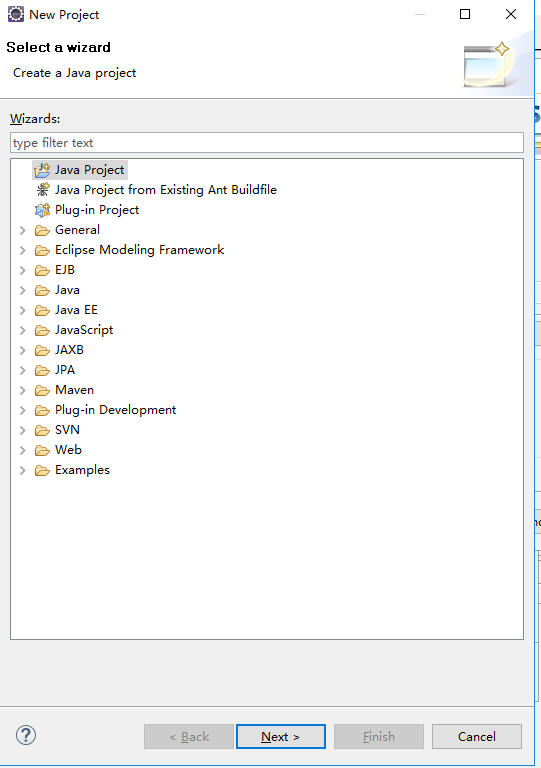Click the Back button

[x=189, y=737]
